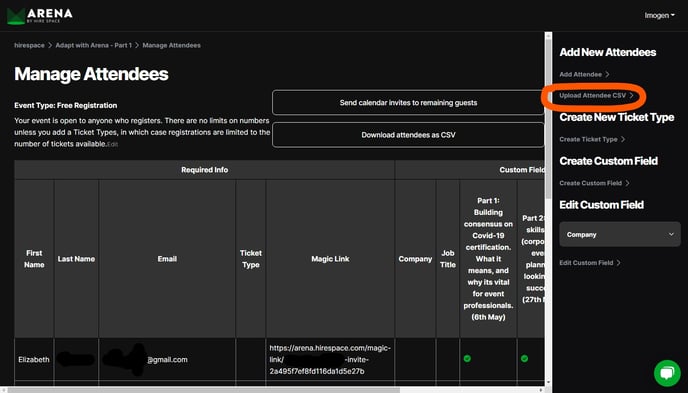Select the Job Title column header
Screen dimensions: 688x393
point(448,259)
